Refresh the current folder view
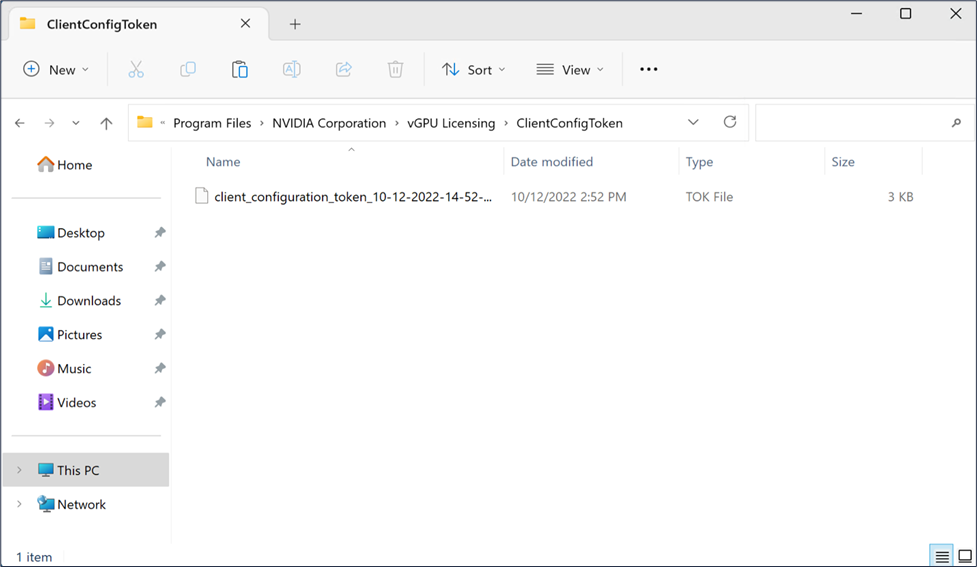Screen dimensions: 977x567 (730, 122)
